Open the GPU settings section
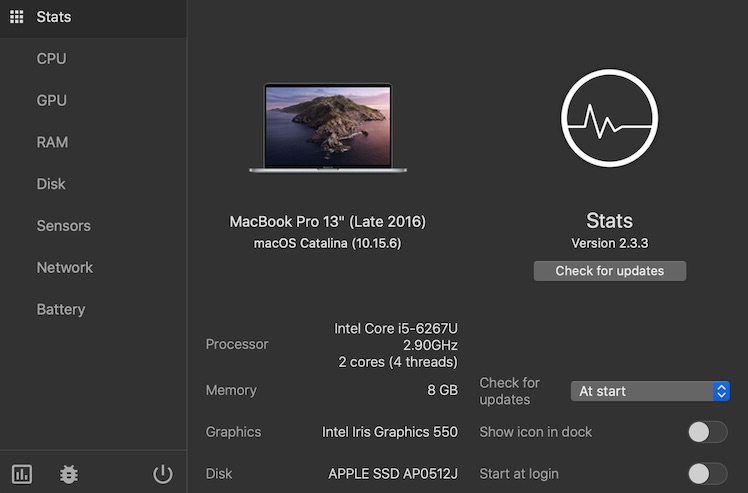The width and height of the screenshot is (748, 493). (52, 101)
